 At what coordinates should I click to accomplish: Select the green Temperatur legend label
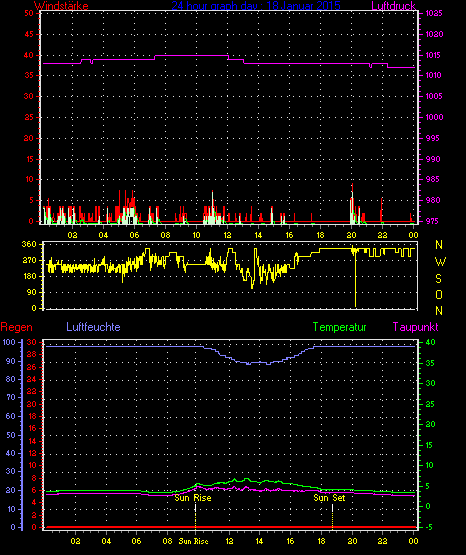coord(339,327)
